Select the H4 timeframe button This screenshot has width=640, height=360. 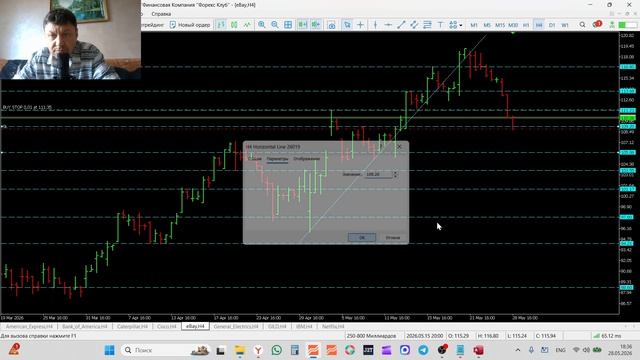click(x=539, y=25)
